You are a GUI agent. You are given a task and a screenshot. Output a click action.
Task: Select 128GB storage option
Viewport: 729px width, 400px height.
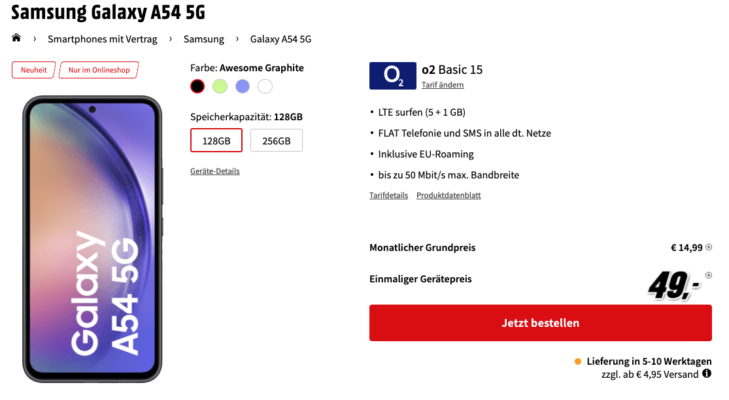216,140
